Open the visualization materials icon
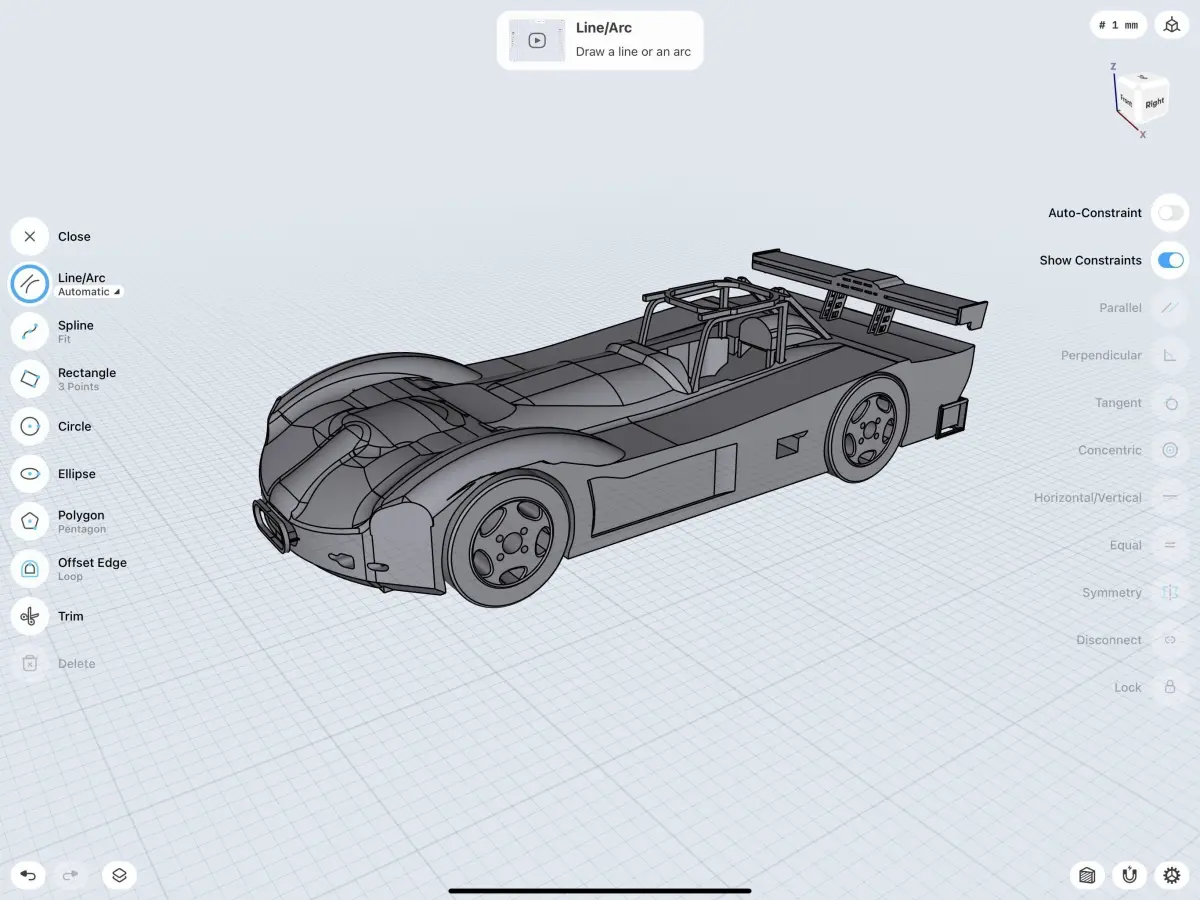Screen dimensions: 1200x900 (x=1087, y=876)
